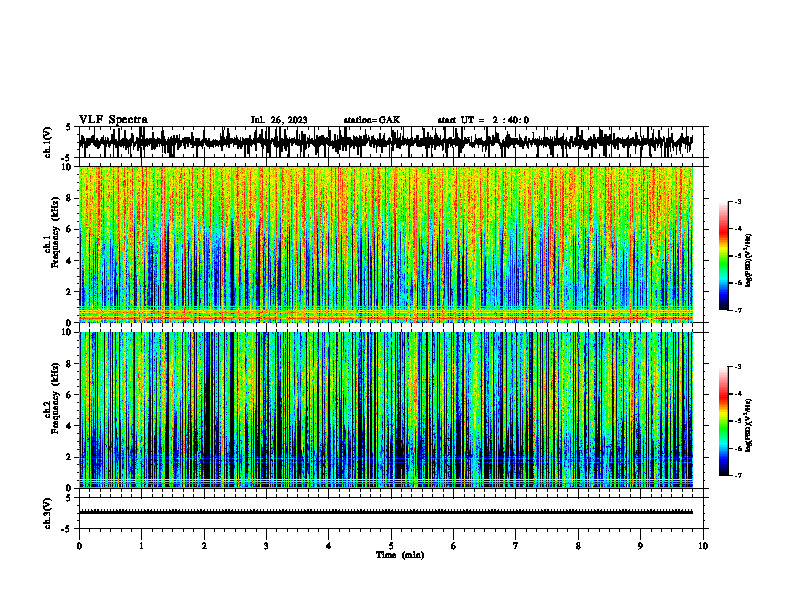Viewport: 792px width, 612px height.
Task: Click the upper color bar's PSD unit label
Action: pos(749,261)
